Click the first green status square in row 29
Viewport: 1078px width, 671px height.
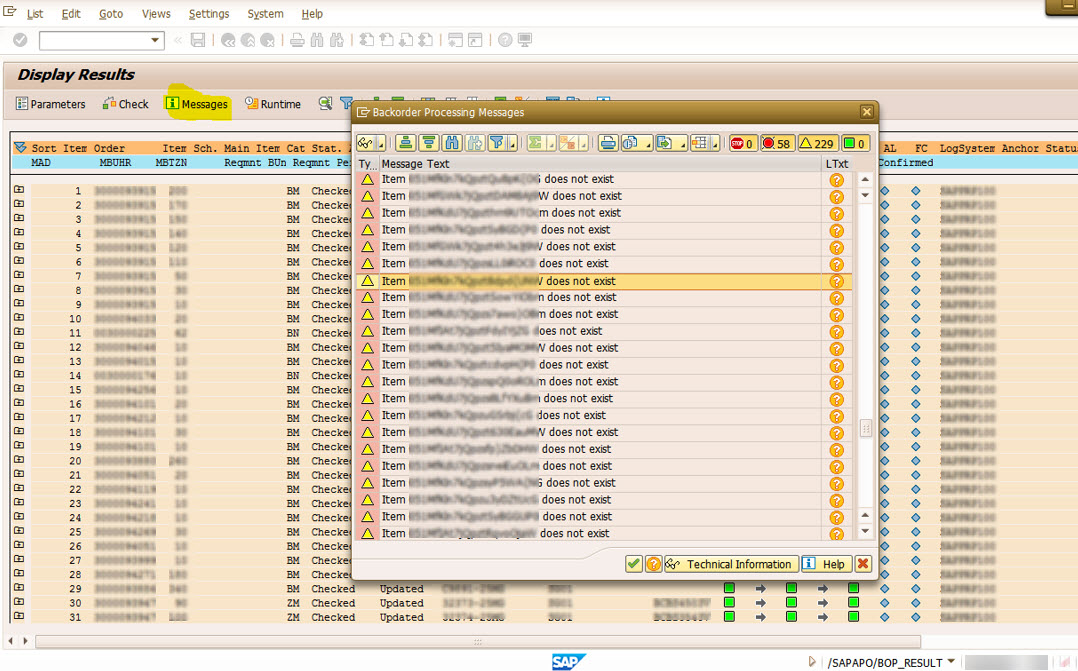tap(729, 588)
